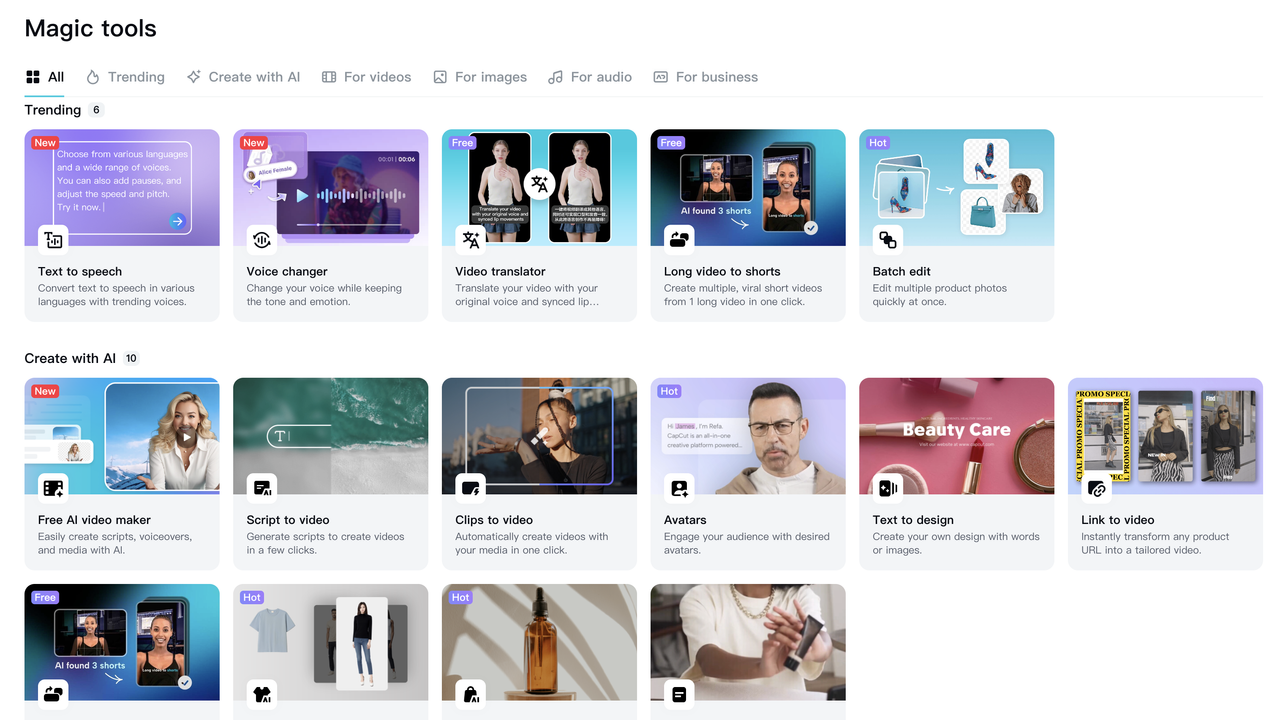Click the Clips to video icon
The height and width of the screenshot is (720, 1280).
pyautogui.click(x=471, y=488)
